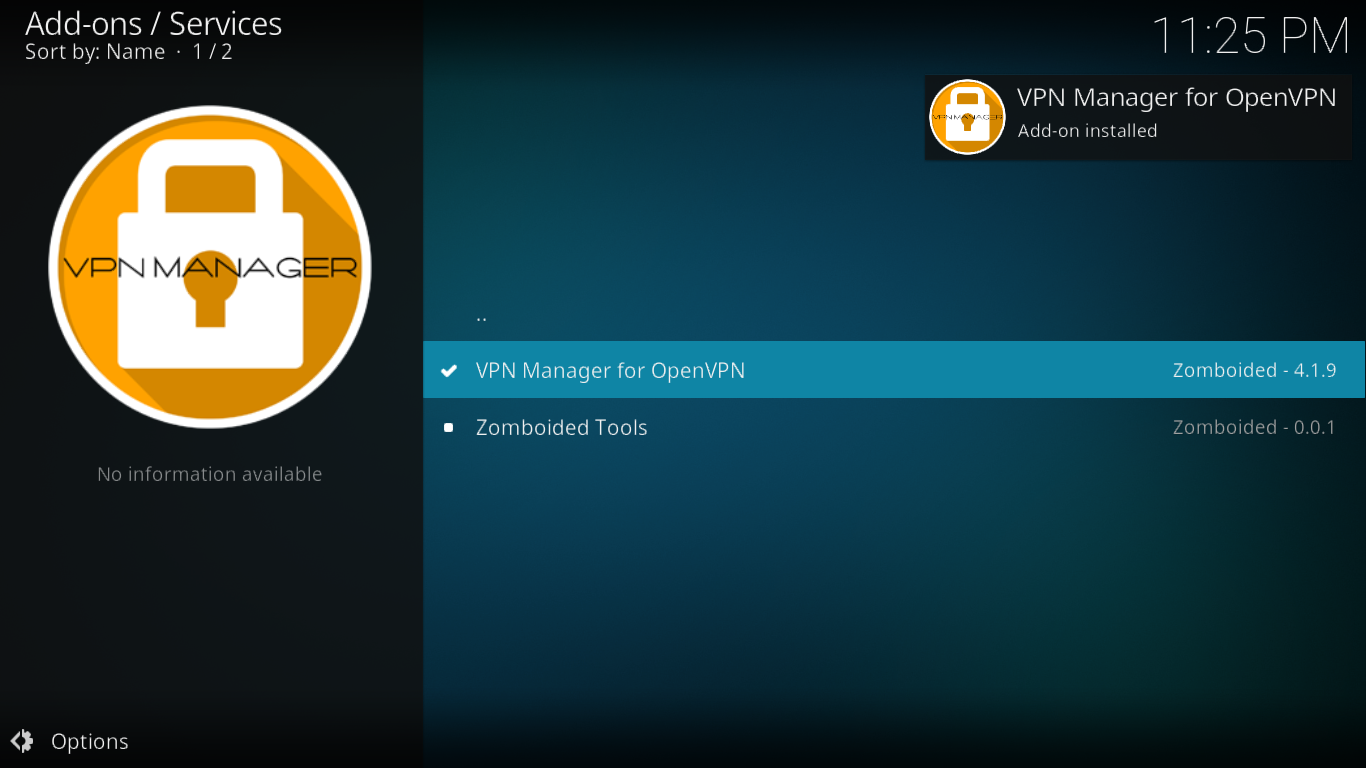Viewport: 1366px width, 768px height.
Task: Open the Options label at bottom left
Action: point(90,741)
